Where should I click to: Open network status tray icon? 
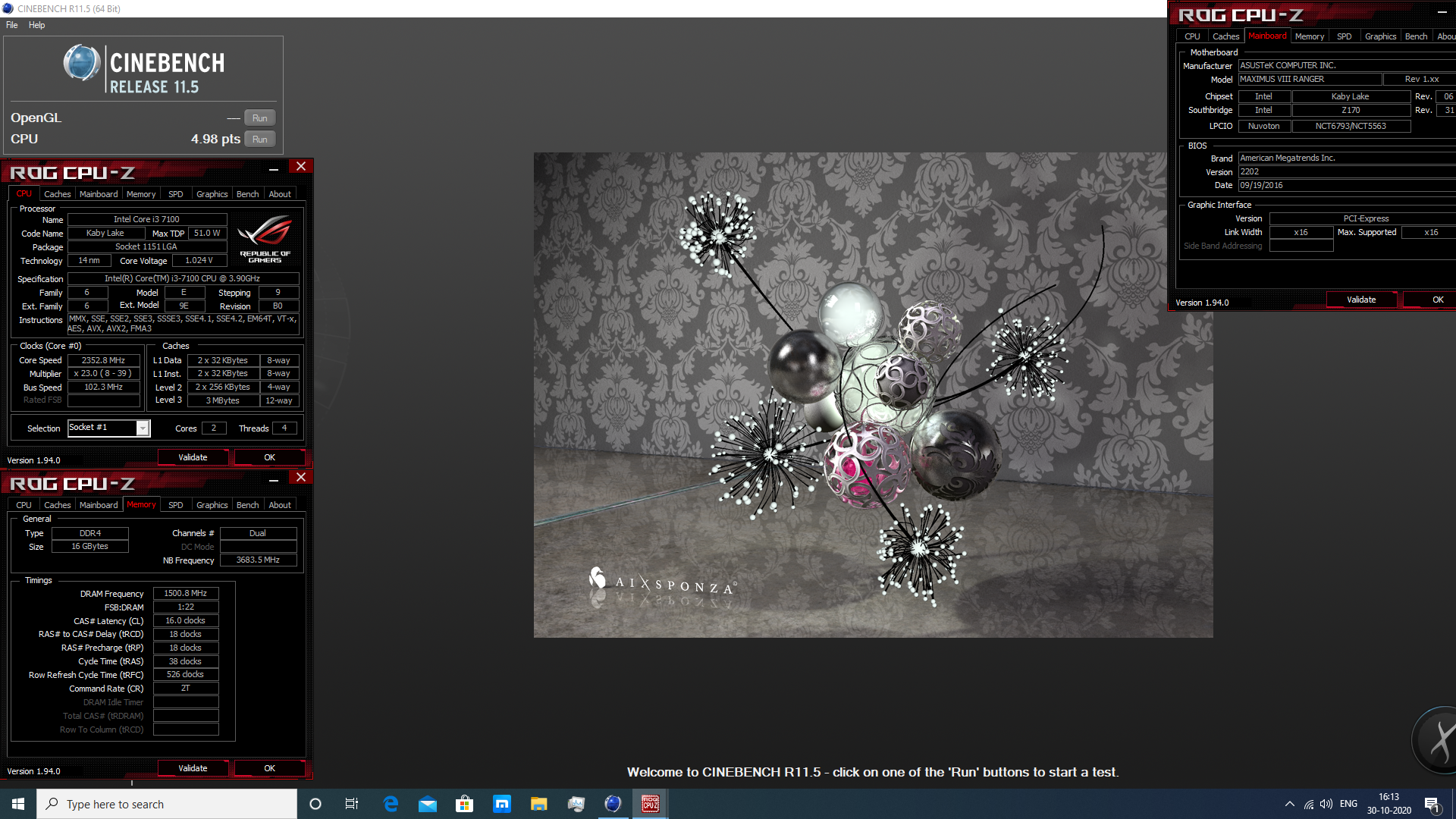[x=1309, y=804]
